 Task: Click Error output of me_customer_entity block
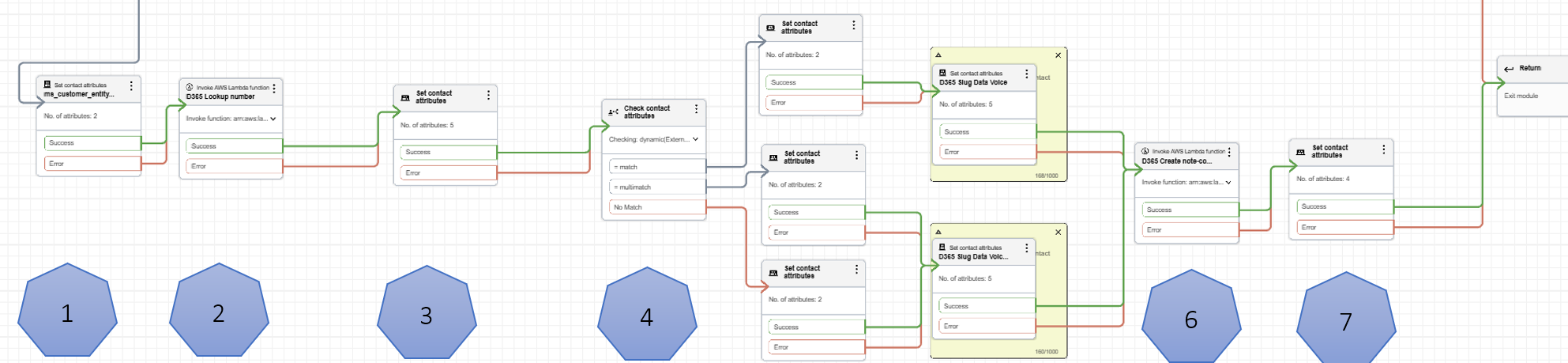(92, 164)
